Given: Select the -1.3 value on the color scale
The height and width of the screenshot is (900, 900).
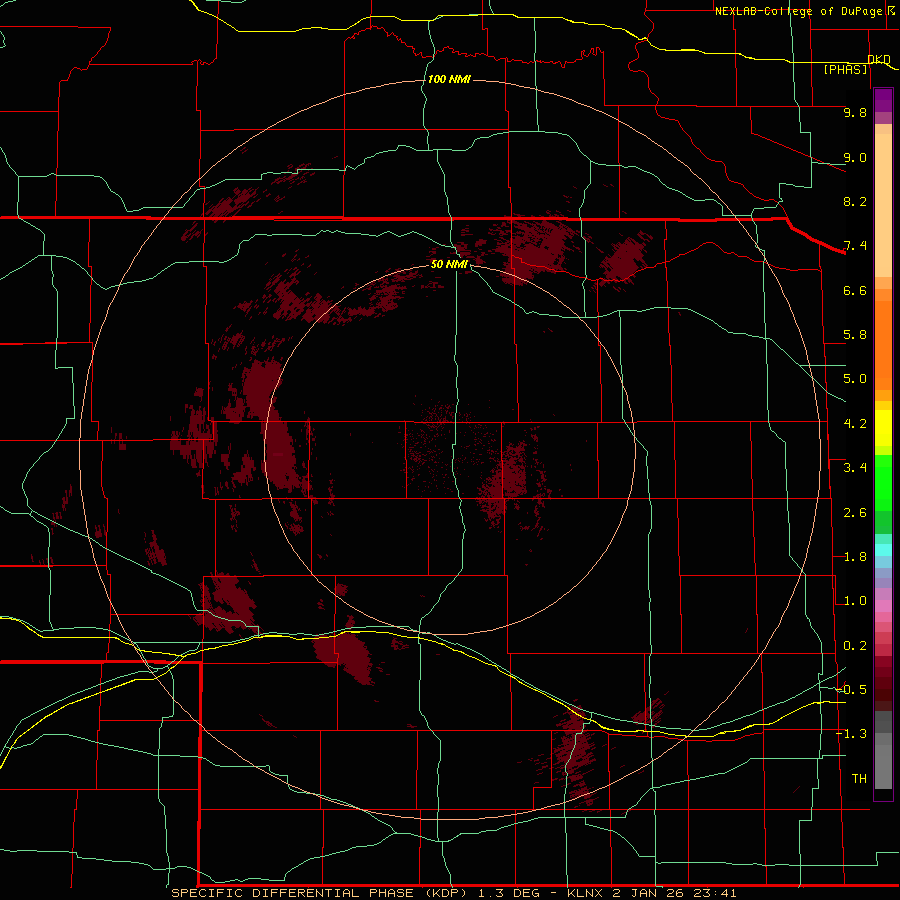Looking at the screenshot, I should coord(851,734).
